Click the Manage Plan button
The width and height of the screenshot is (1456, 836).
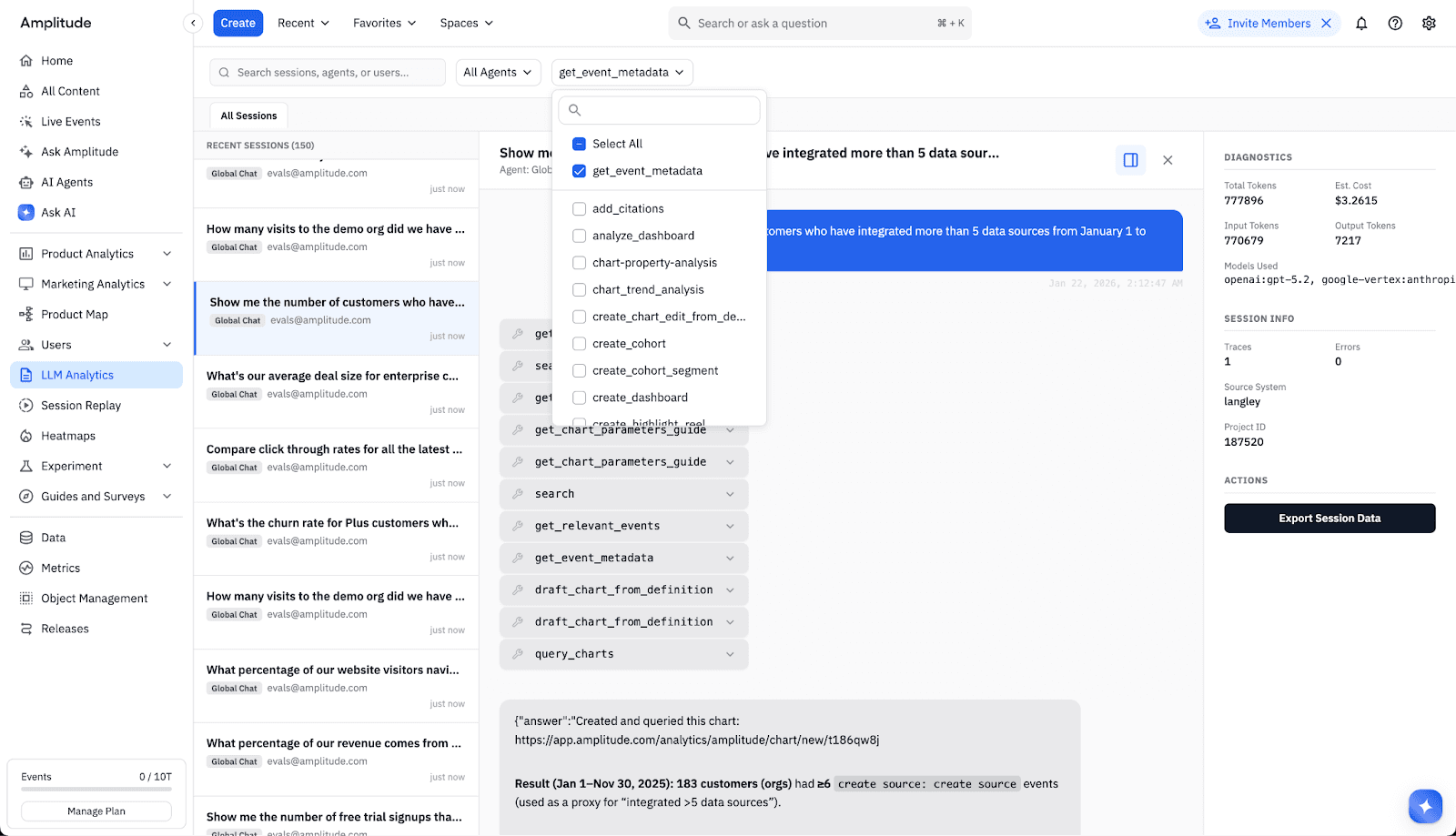[x=96, y=811]
